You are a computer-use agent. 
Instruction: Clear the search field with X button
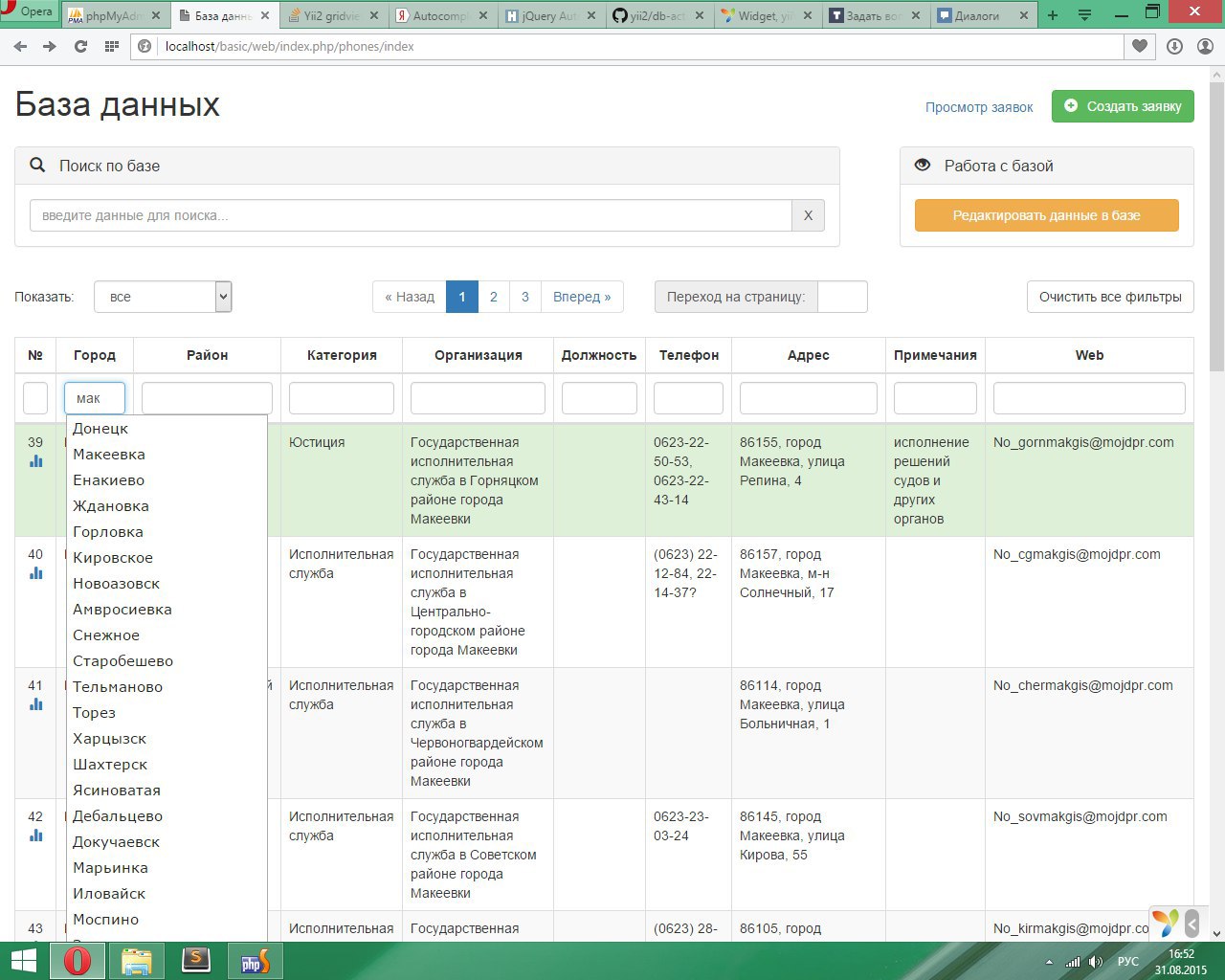(808, 215)
